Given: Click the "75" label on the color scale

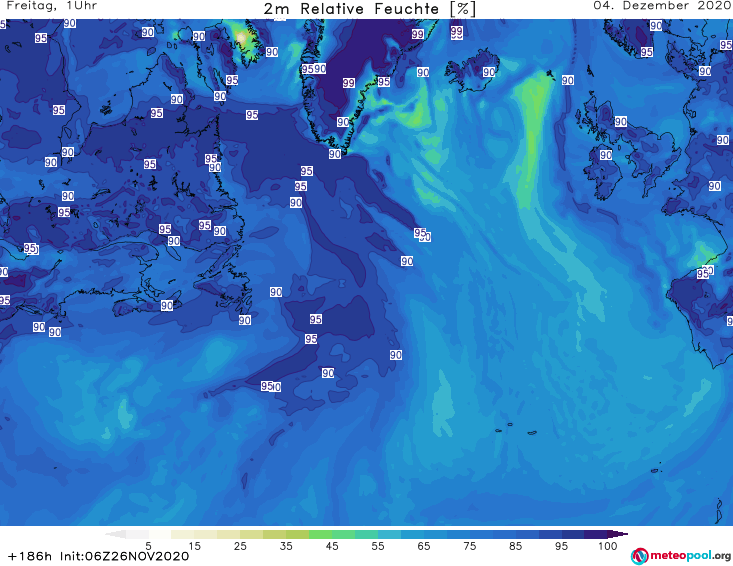Looking at the screenshot, I should pos(470,546).
